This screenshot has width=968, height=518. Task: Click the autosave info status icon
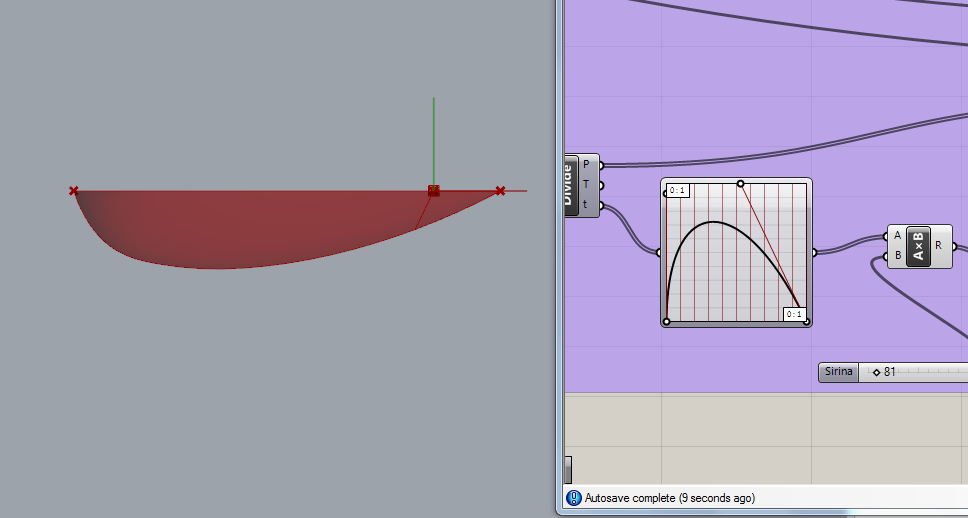(574, 498)
